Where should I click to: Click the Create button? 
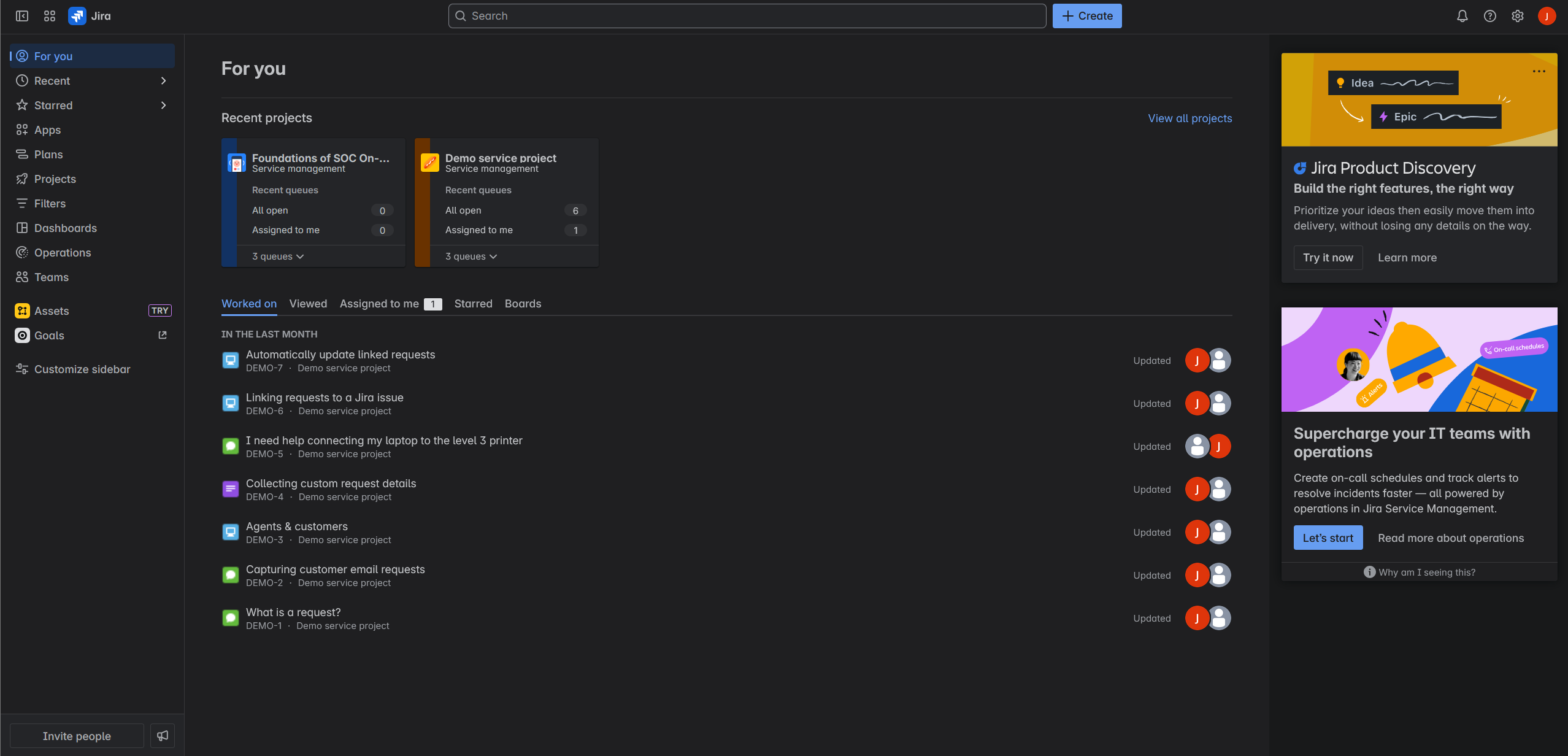pyautogui.click(x=1087, y=16)
